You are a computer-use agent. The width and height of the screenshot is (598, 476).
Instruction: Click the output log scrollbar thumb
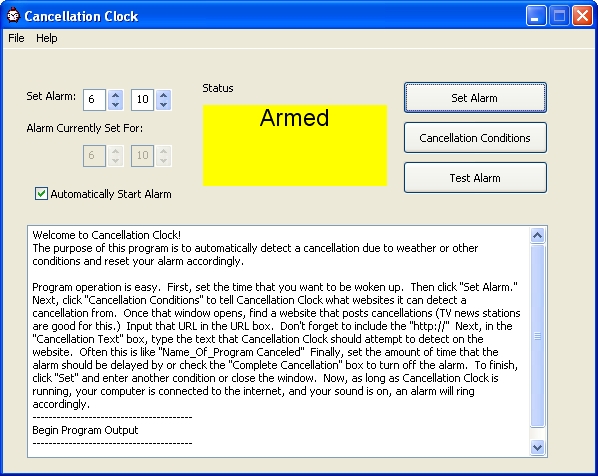click(537, 336)
